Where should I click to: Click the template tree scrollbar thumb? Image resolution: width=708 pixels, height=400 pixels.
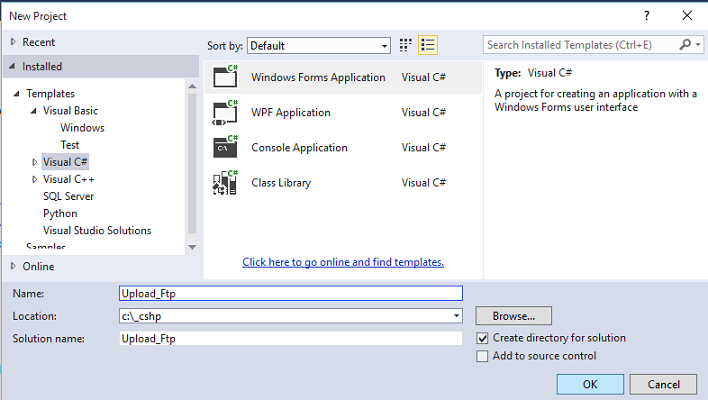(192, 163)
